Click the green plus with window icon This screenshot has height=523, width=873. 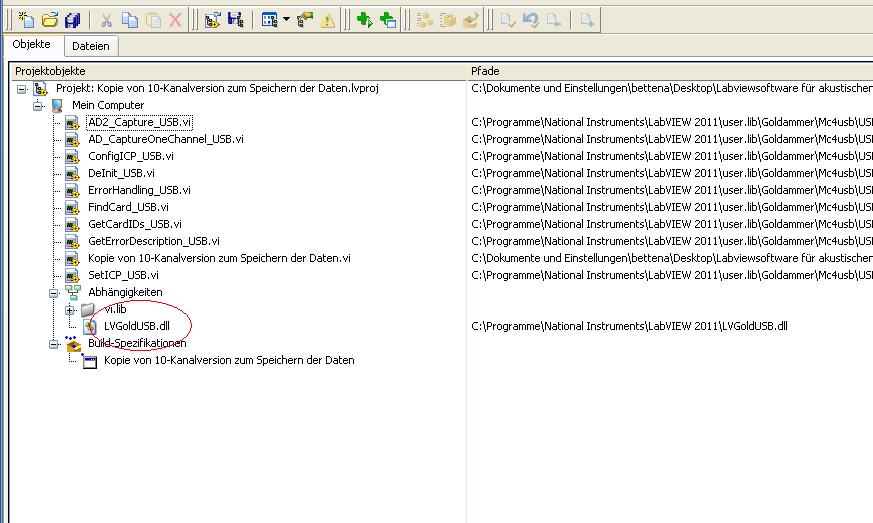(x=388, y=20)
